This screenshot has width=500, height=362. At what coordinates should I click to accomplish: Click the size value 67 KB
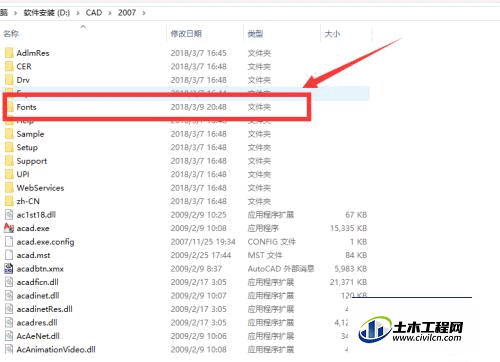click(356, 215)
